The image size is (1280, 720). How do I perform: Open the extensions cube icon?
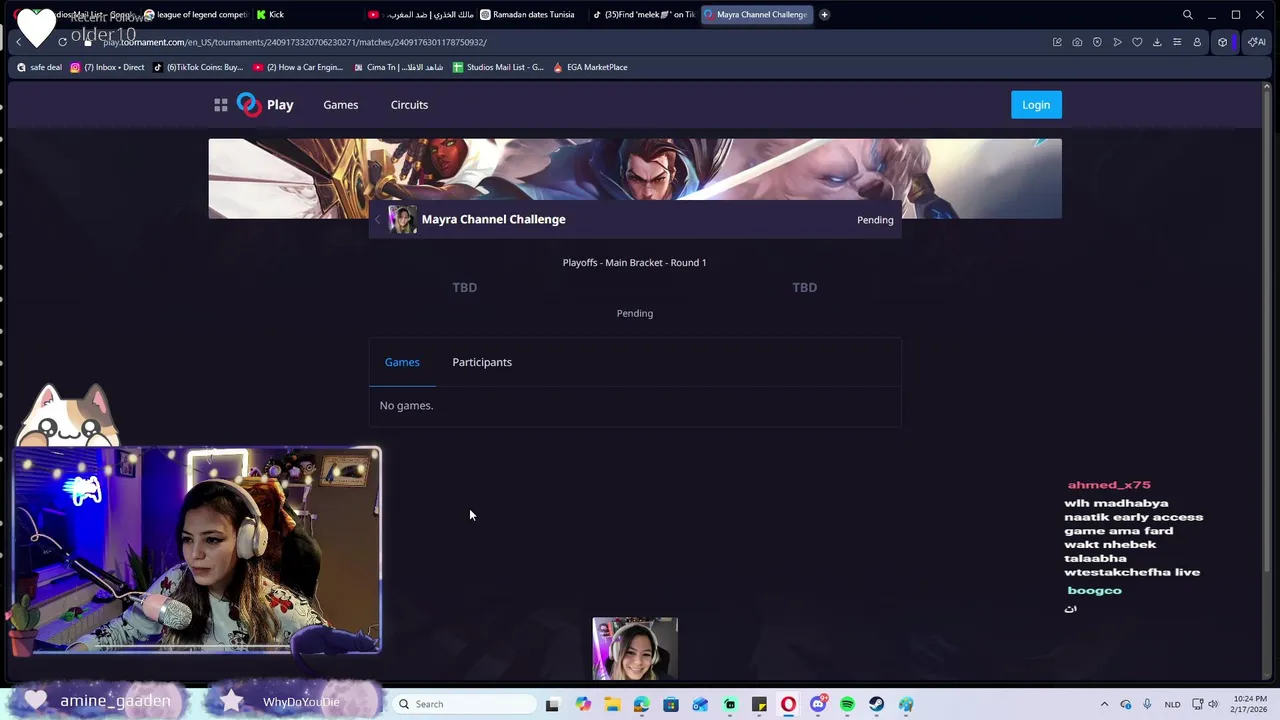1222,42
